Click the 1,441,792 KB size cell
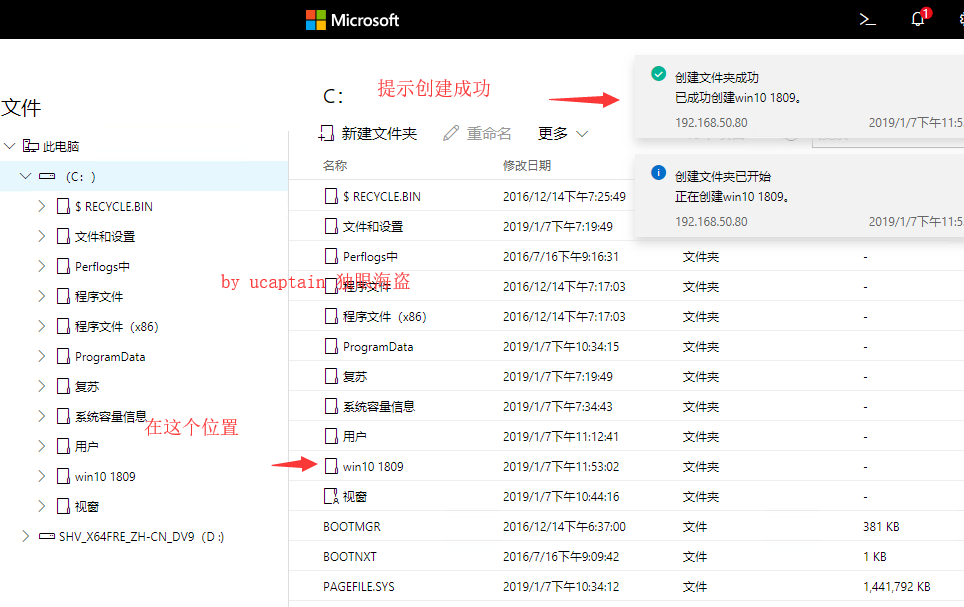This screenshot has width=964, height=607. 896,587
